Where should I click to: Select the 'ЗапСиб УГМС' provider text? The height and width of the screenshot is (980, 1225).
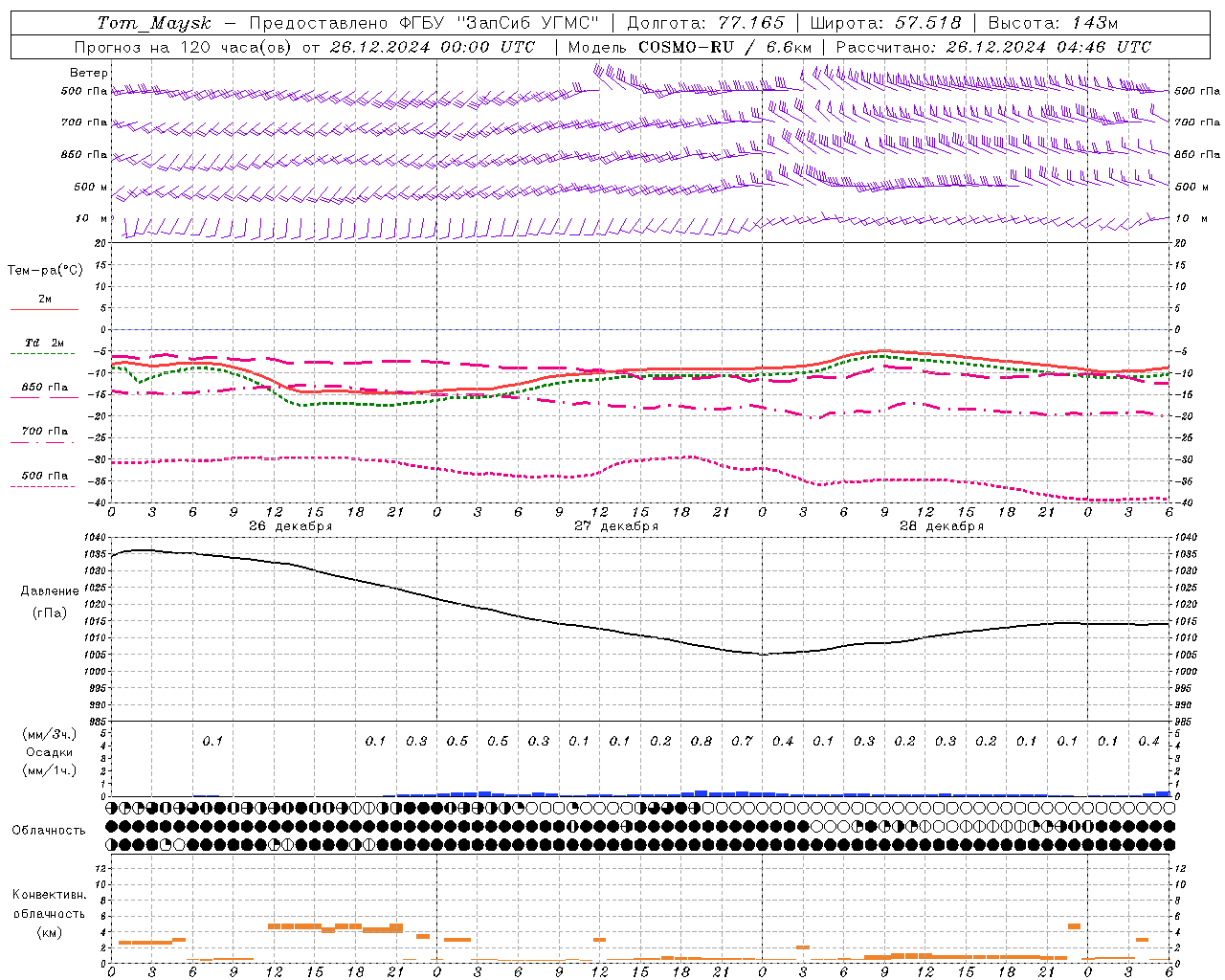tap(527, 23)
